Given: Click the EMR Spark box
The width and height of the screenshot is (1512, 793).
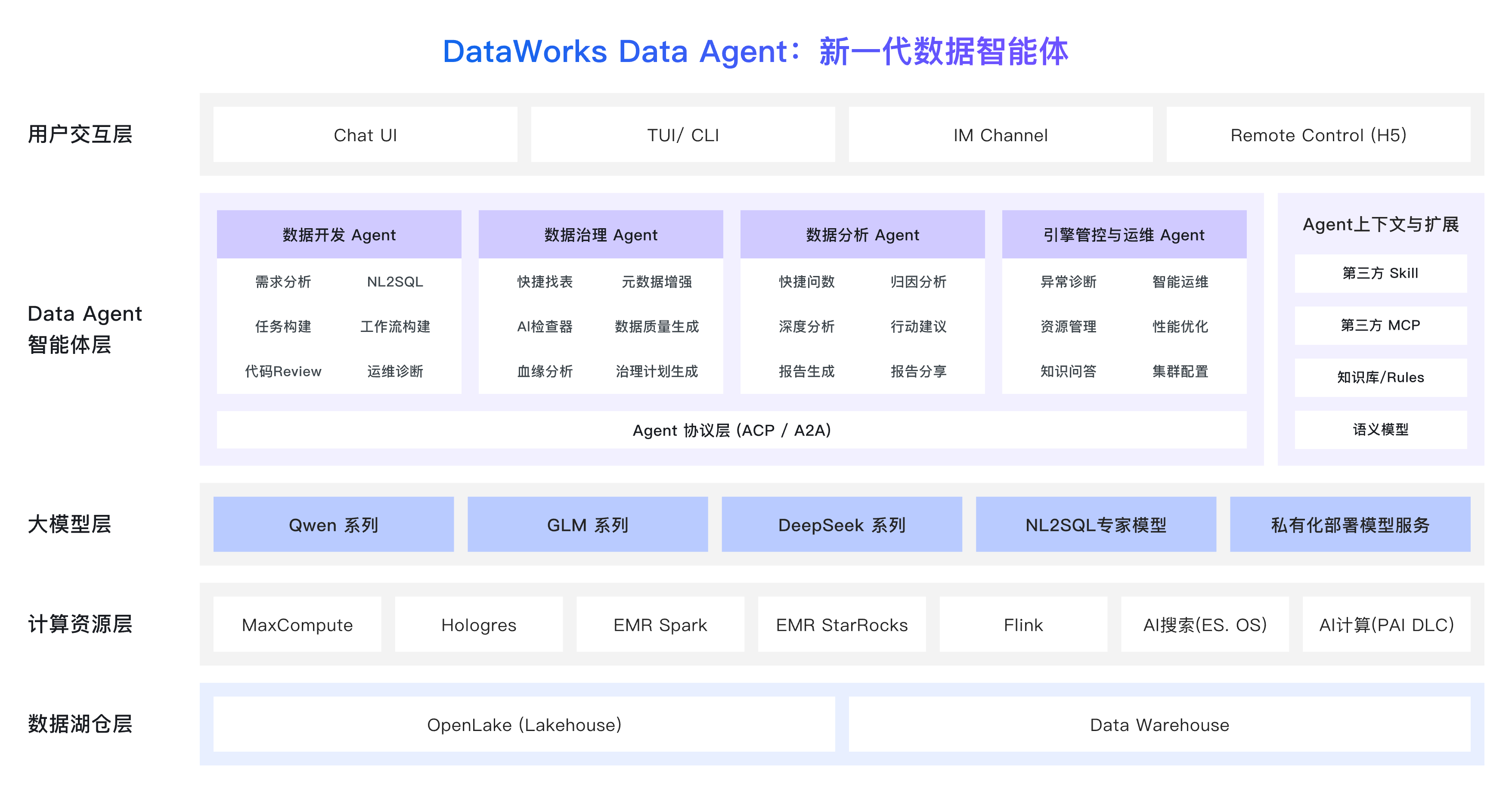Looking at the screenshot, I should [660, 624].
